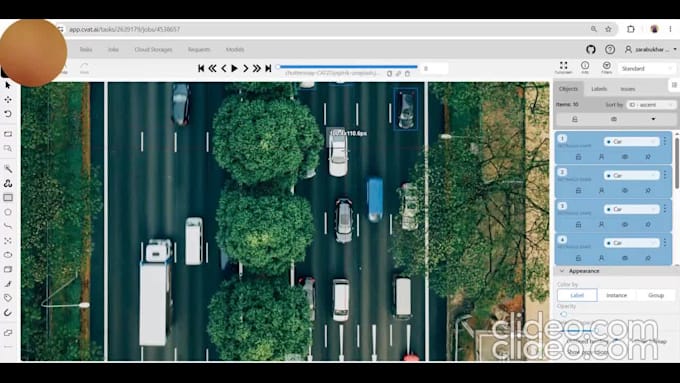Open the Requests page
The height and width of the screenshot is (383, 680).
(199, 49)
